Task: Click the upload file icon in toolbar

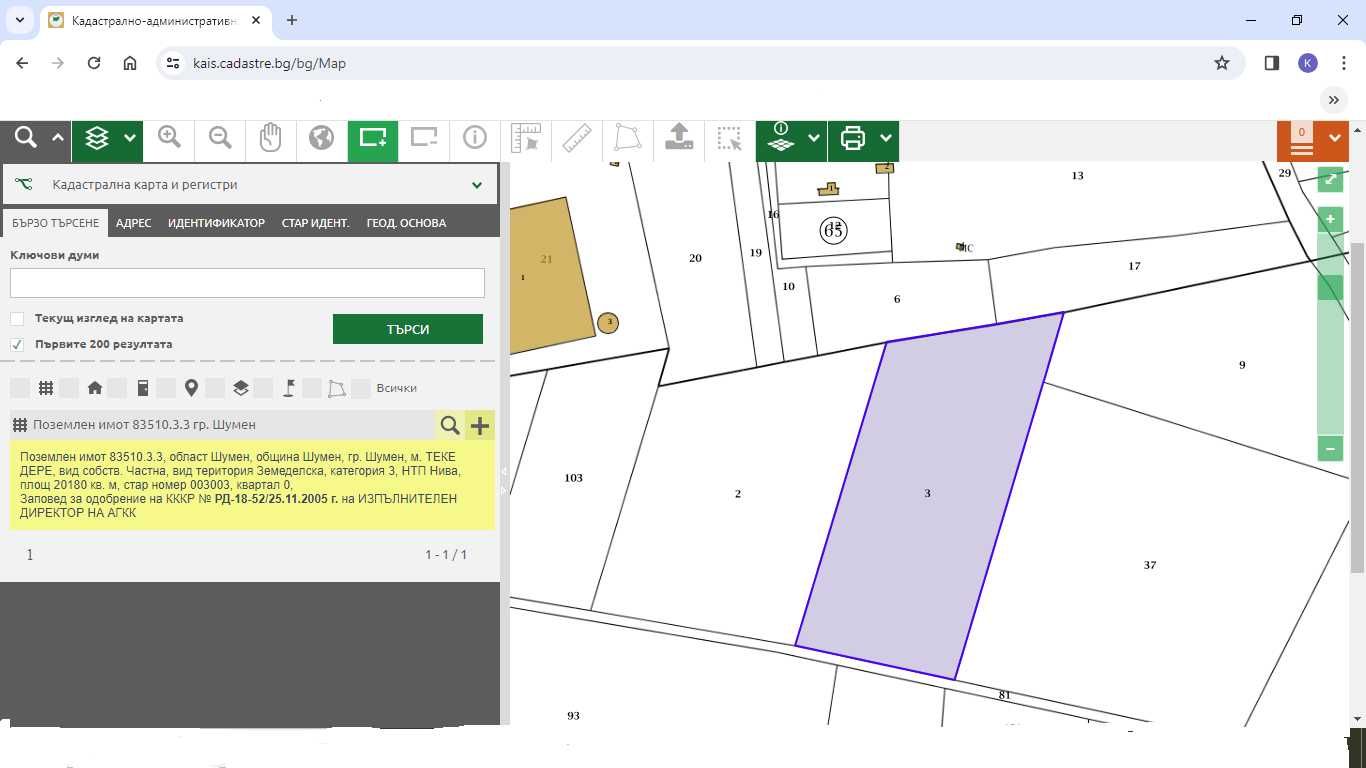Action: click(x=679, y=139)
